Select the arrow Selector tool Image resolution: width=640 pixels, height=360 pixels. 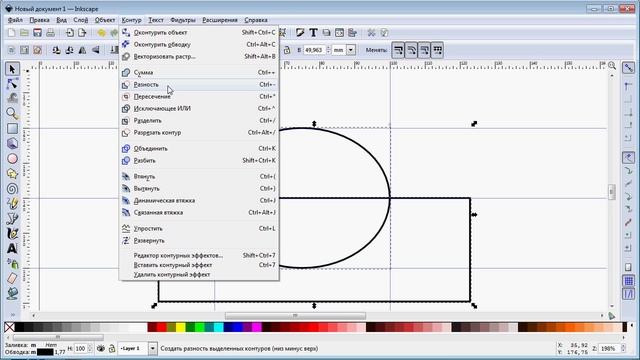(12, 69)
